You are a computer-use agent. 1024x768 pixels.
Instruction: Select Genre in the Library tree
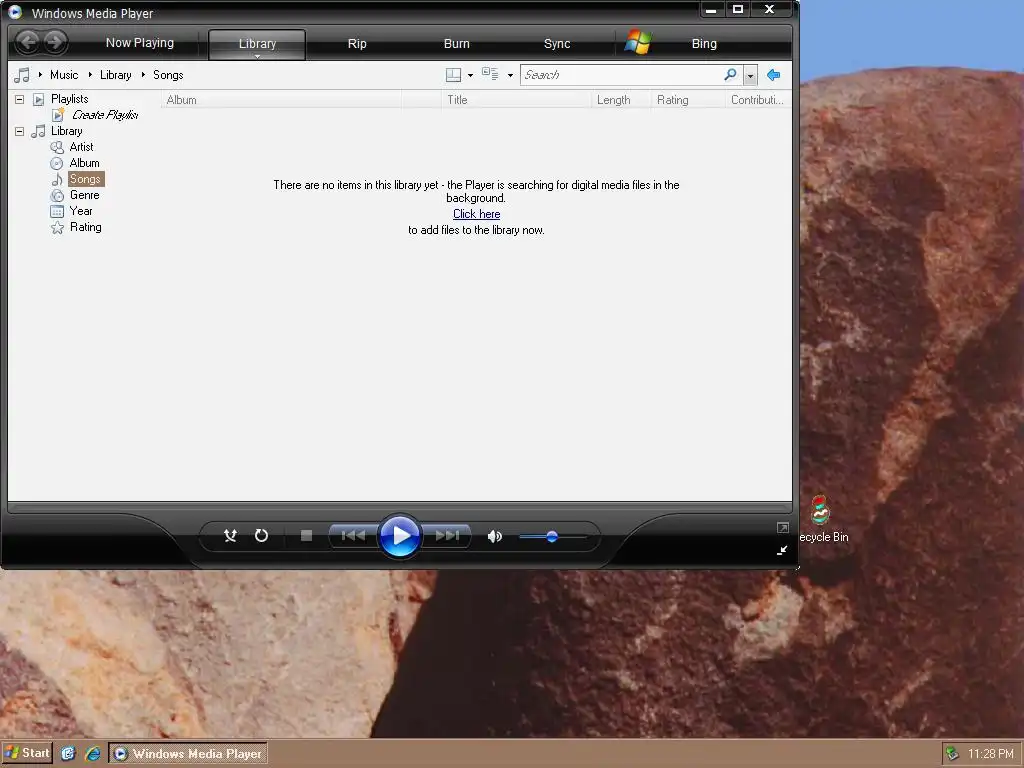click(x=84, y=195)
